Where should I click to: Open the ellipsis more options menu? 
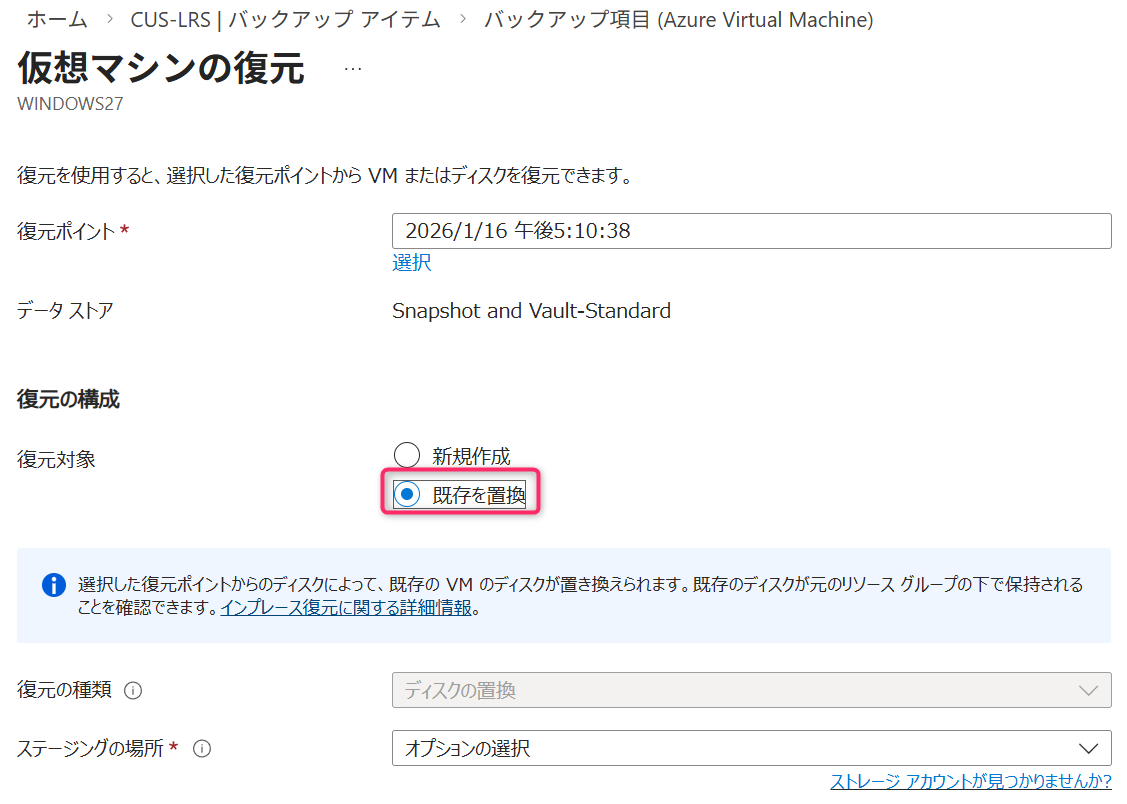[x=353, y=69]
